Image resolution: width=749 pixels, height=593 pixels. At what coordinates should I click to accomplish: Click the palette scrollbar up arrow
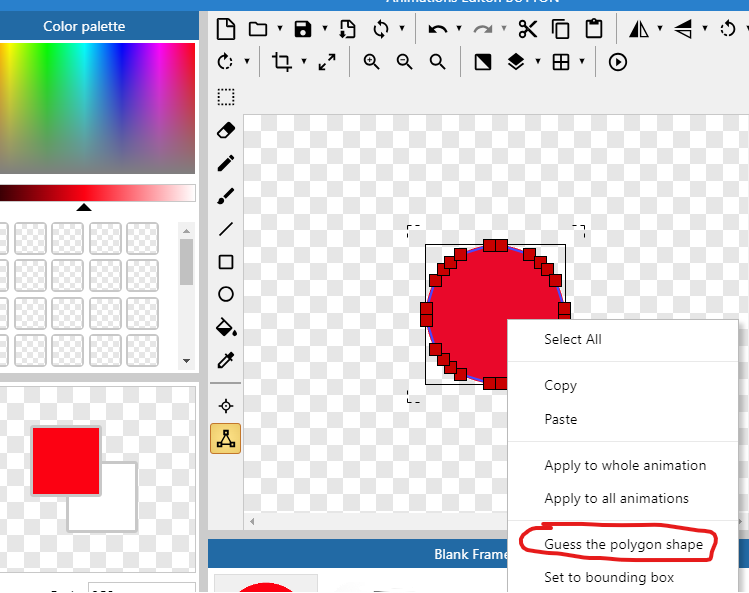[x=187, y=231]
